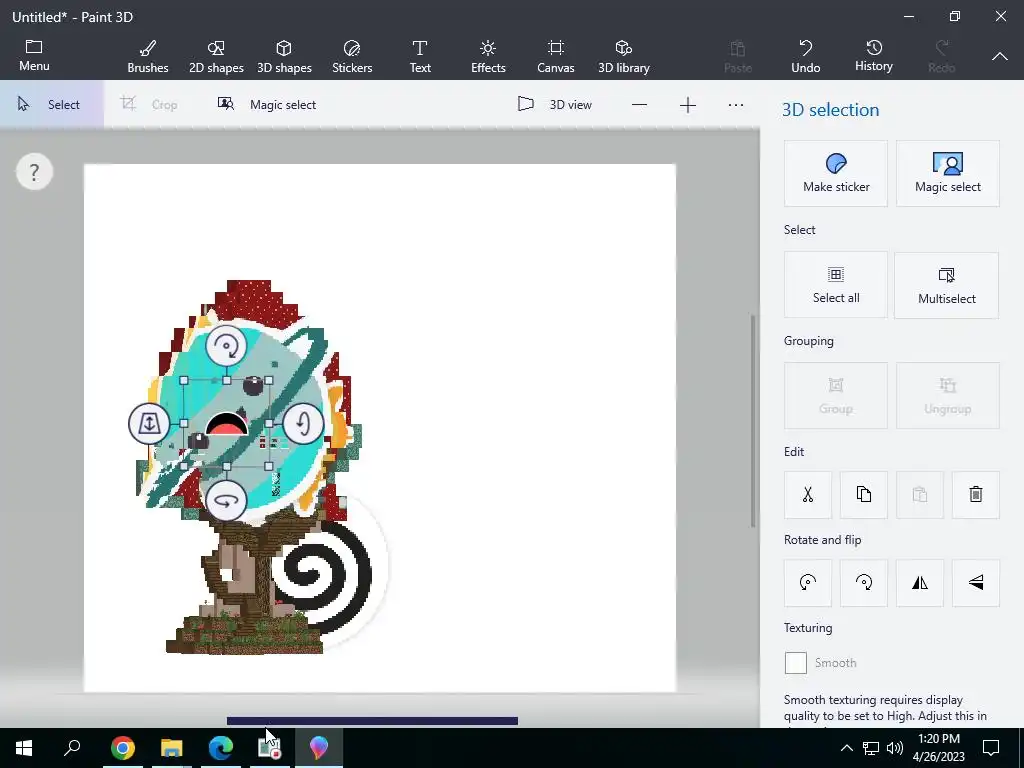Viewport: 1024px width, 768px height.
Task: Zoom out with the minus button
Action: point(639,105)
